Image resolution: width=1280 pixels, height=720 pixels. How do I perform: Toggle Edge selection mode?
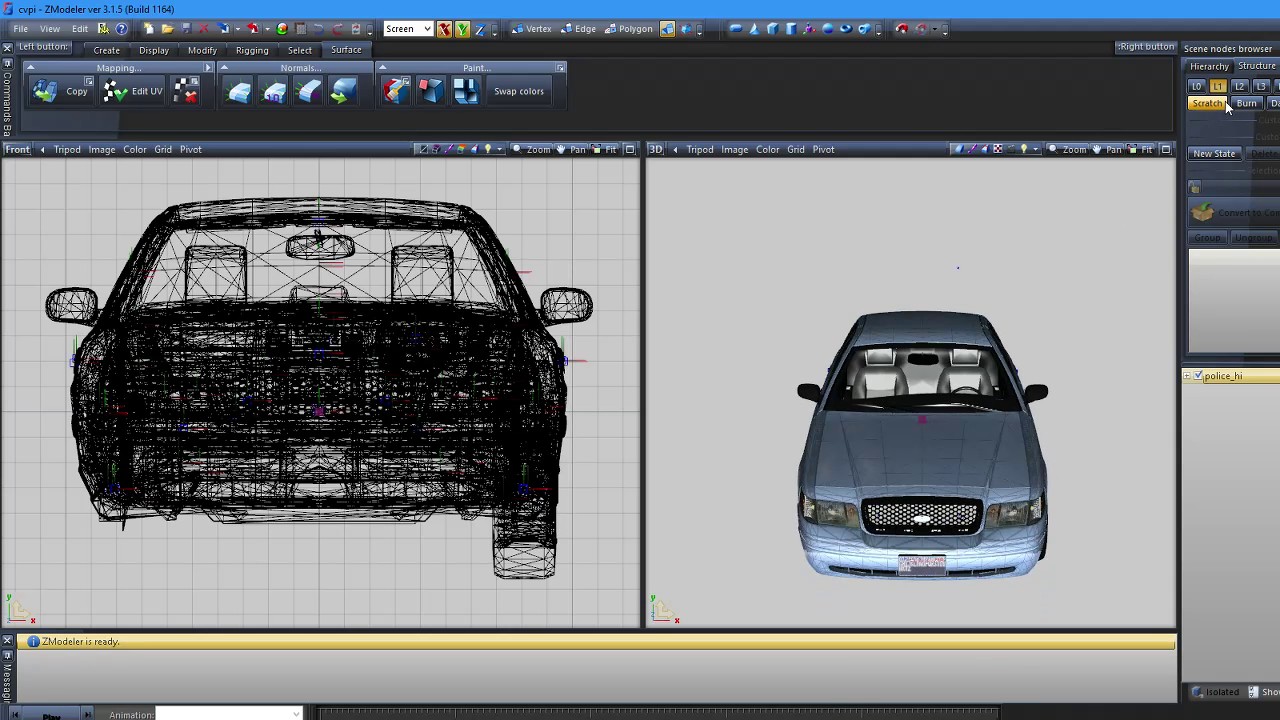tap(579, 29)
